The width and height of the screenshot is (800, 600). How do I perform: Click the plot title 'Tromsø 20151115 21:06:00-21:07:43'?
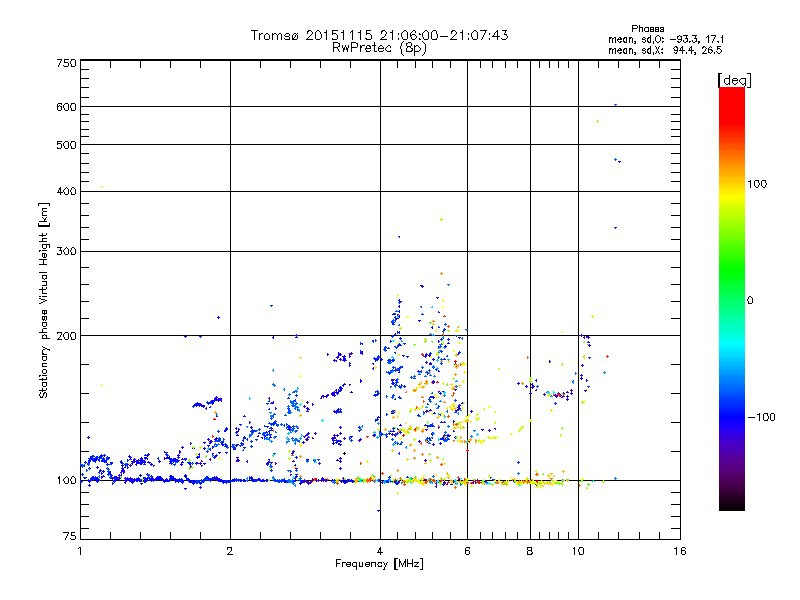379,35
